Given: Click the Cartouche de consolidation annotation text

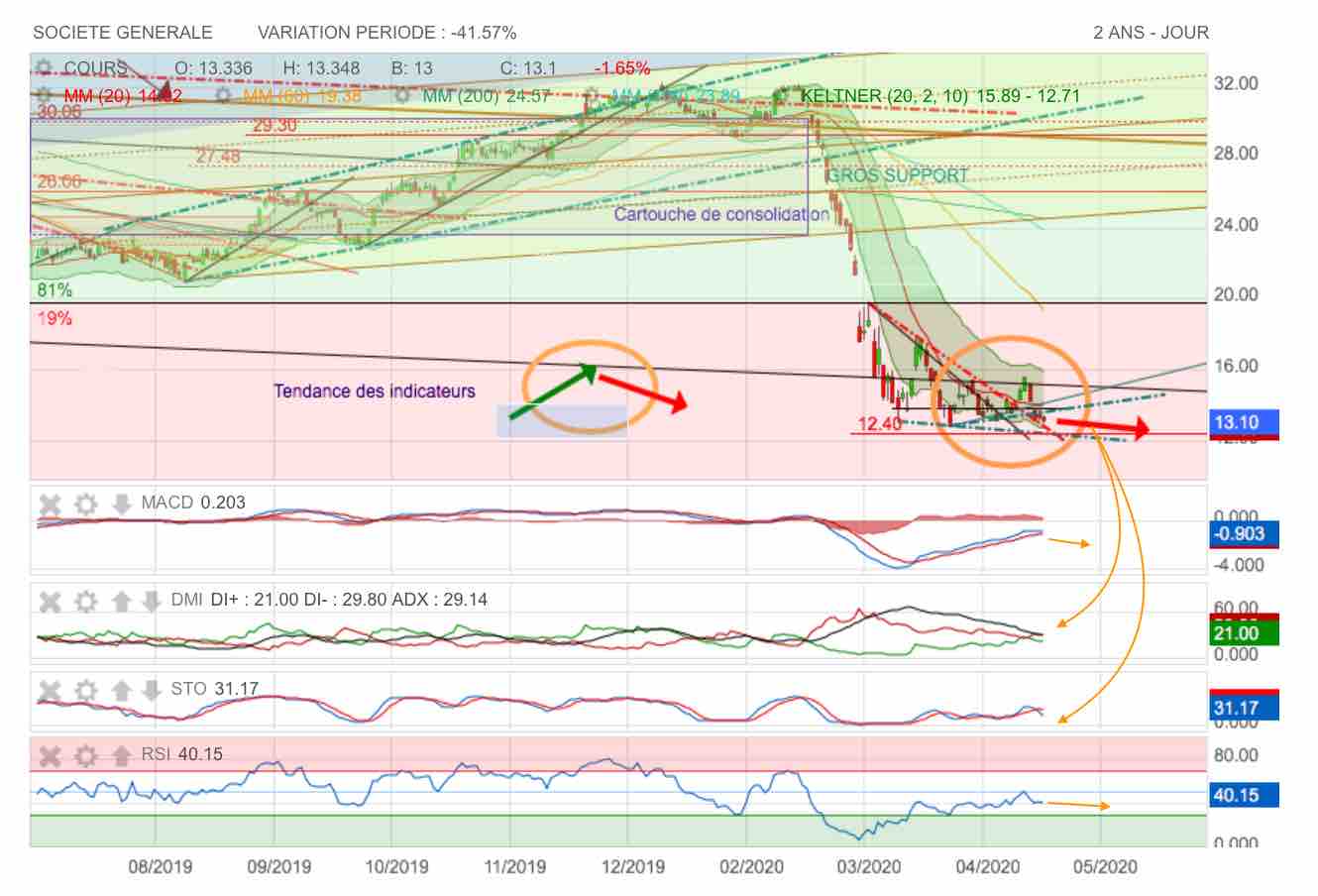Looking at the screenshot, I should pyautogui.click(x=721, y=214).
